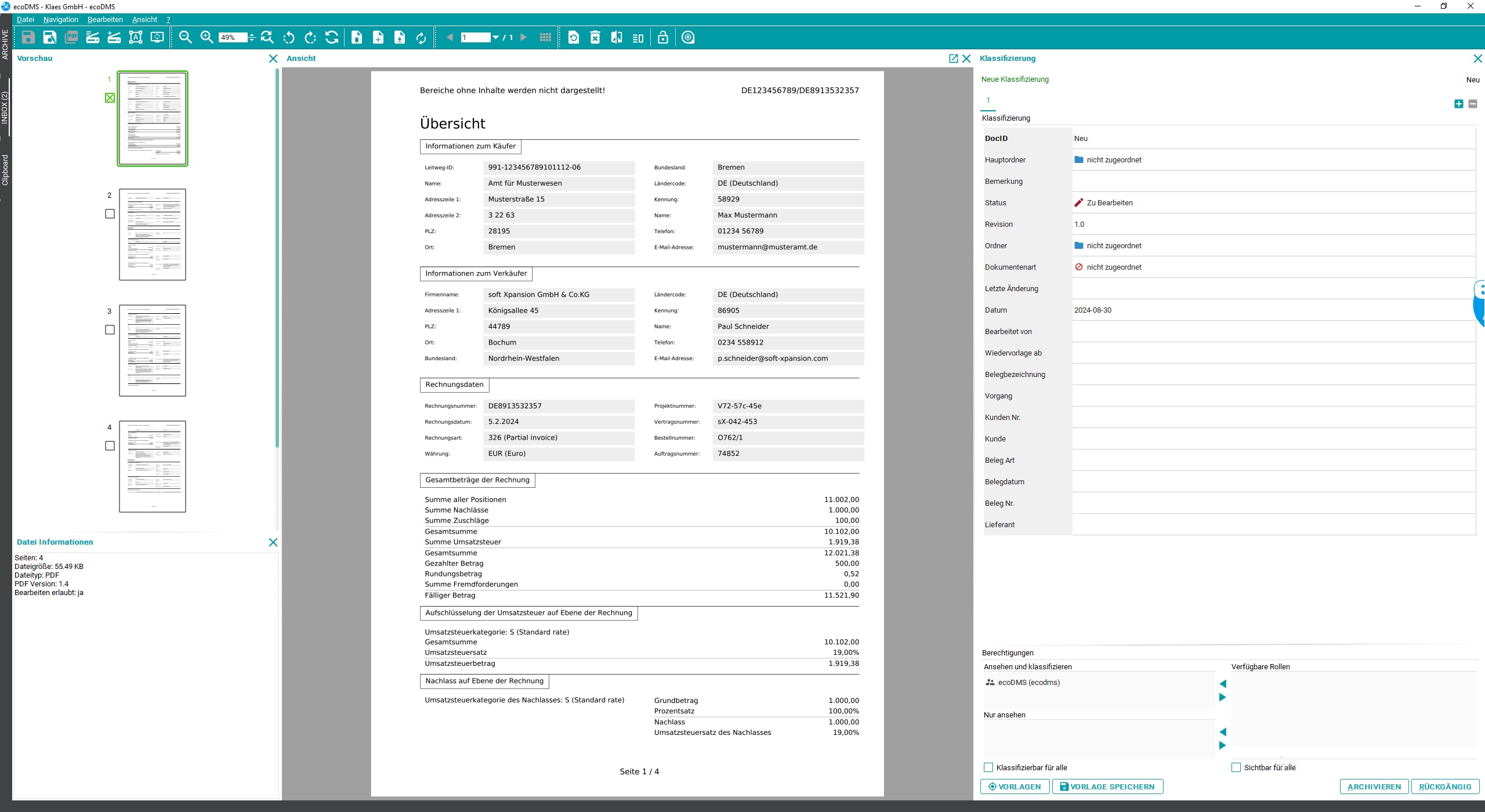Uncheck the page 1 thumbnail checkbox
This screenshot has height=812, width=1485.
110,98
